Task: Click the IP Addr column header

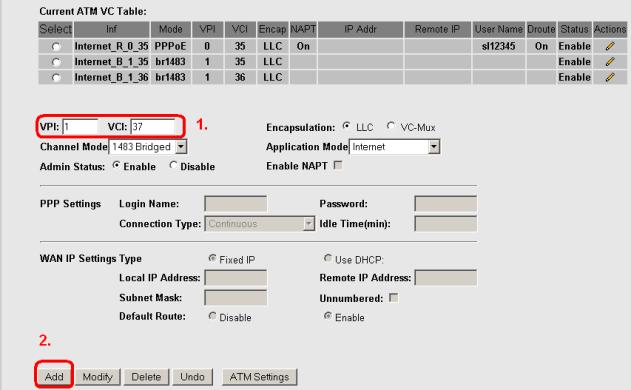Action: coord(360,29)
